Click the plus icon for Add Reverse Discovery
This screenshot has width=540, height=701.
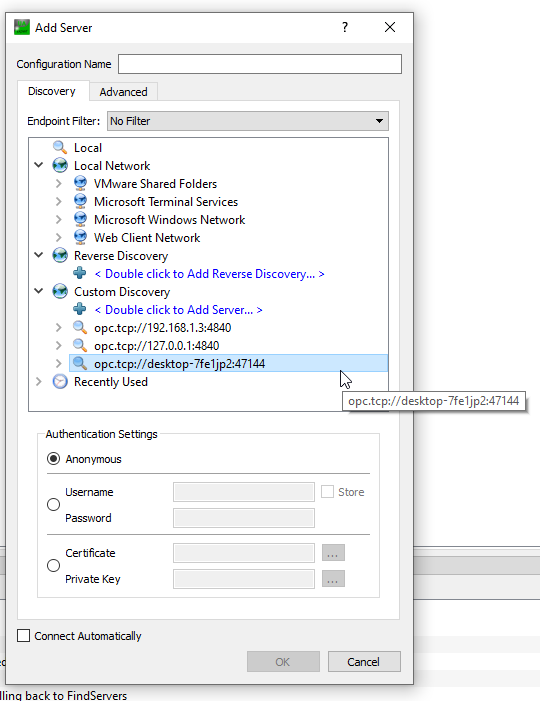[x=80, y=273]
